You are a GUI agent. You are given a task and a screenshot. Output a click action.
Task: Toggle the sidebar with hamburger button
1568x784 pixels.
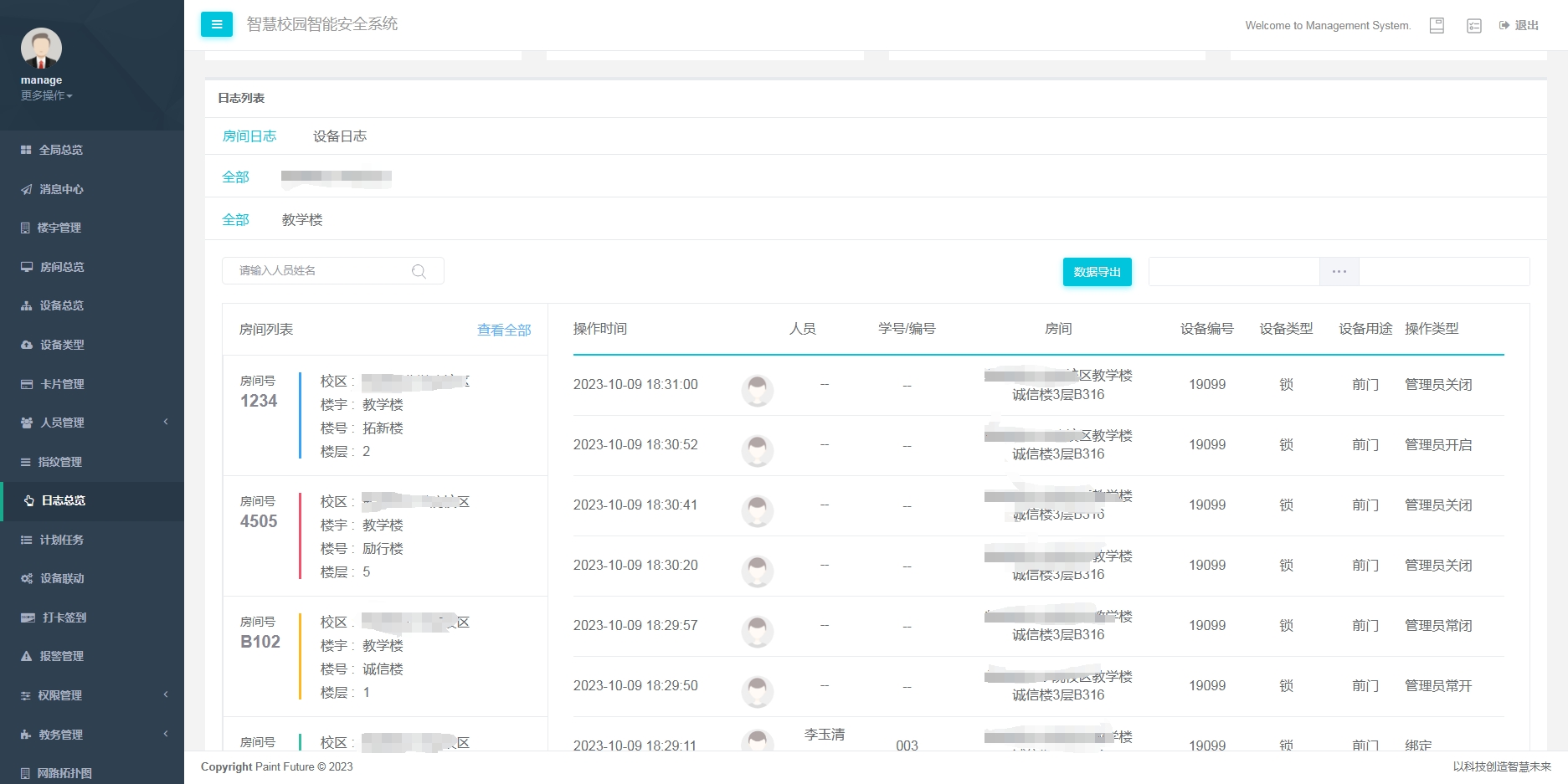217,24
